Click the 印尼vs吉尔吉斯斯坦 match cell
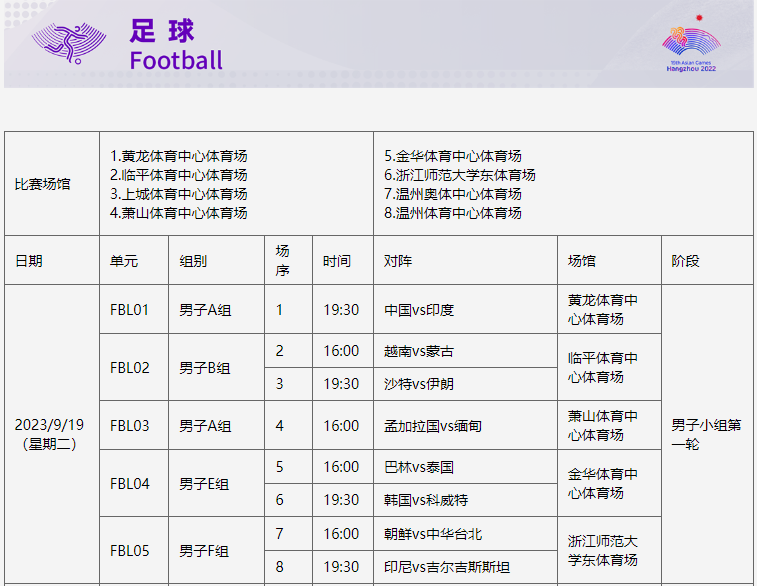 [x=465, y=567]
